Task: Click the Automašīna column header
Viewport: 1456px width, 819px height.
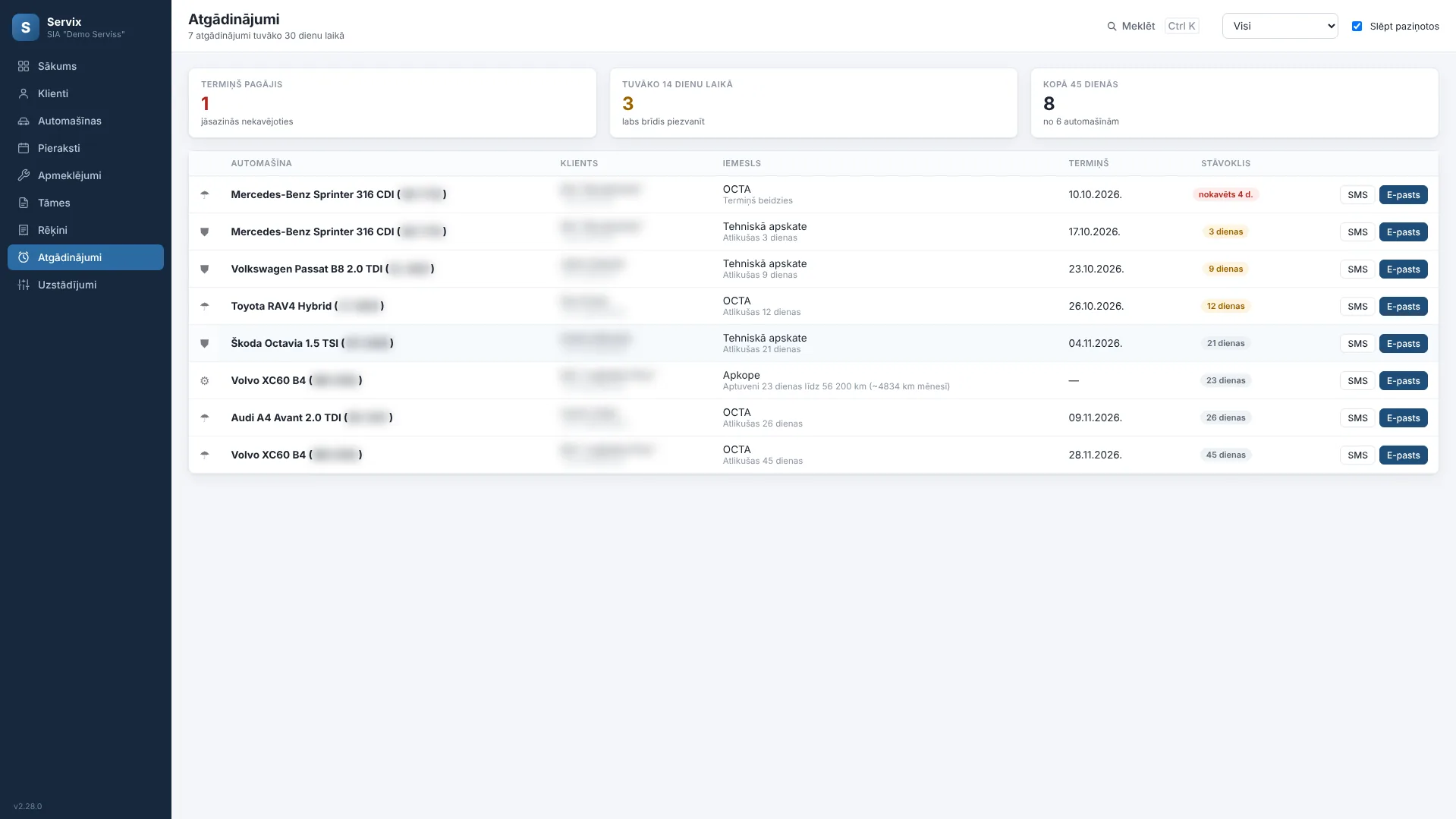Action: coord(261,163)
